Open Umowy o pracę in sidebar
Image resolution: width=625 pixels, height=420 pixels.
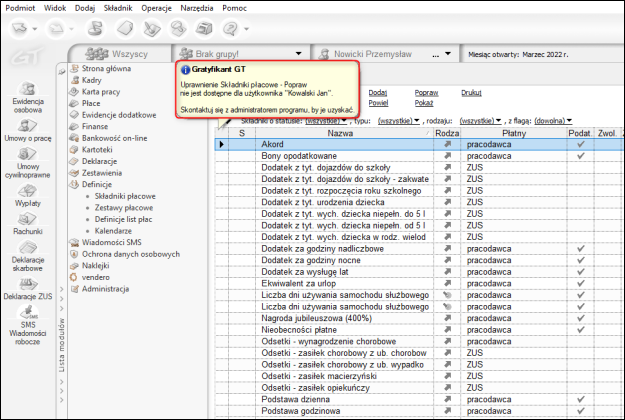tap(30, 126)
